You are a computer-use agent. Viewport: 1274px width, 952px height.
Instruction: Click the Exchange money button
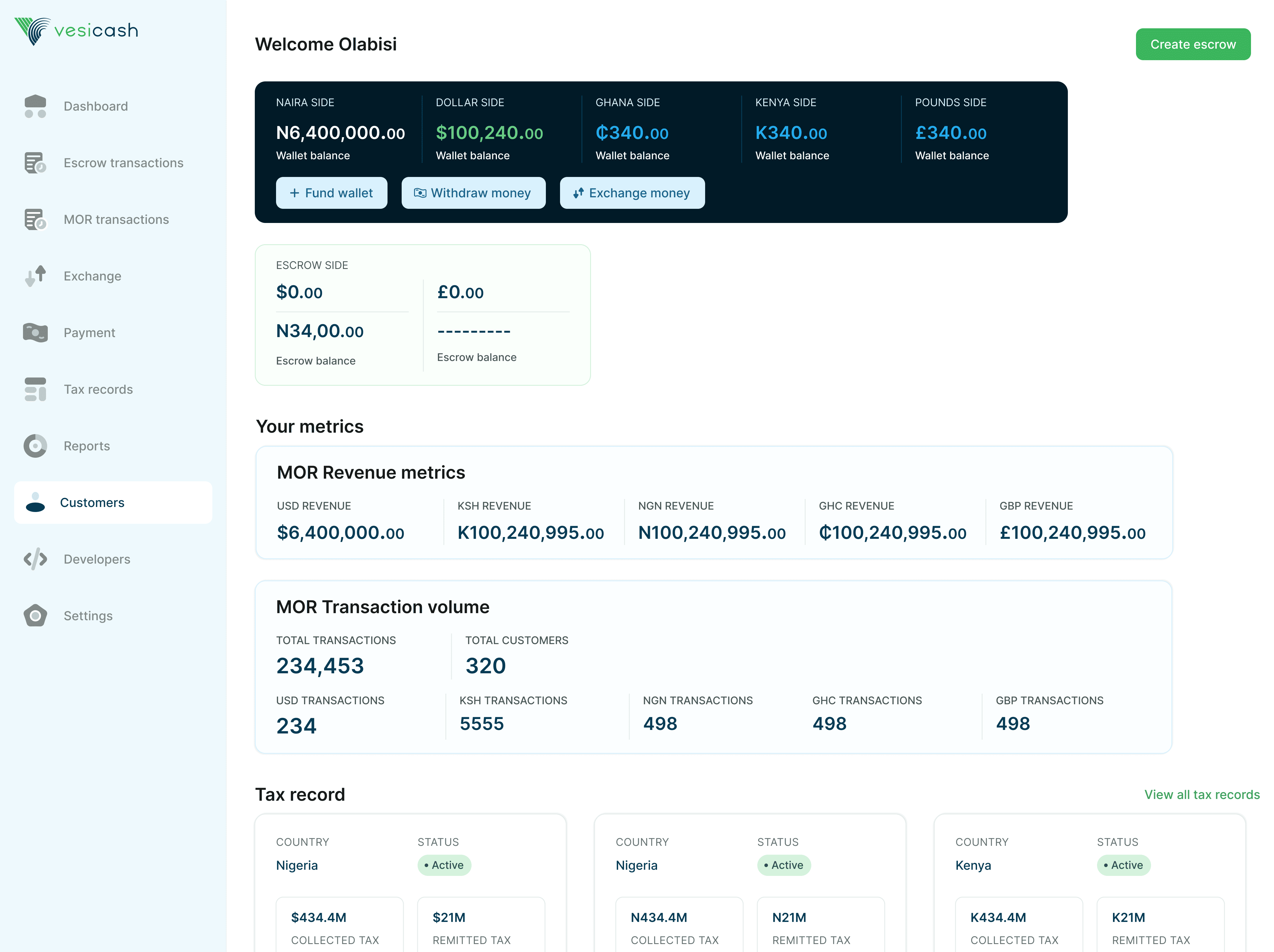(632, 193)
